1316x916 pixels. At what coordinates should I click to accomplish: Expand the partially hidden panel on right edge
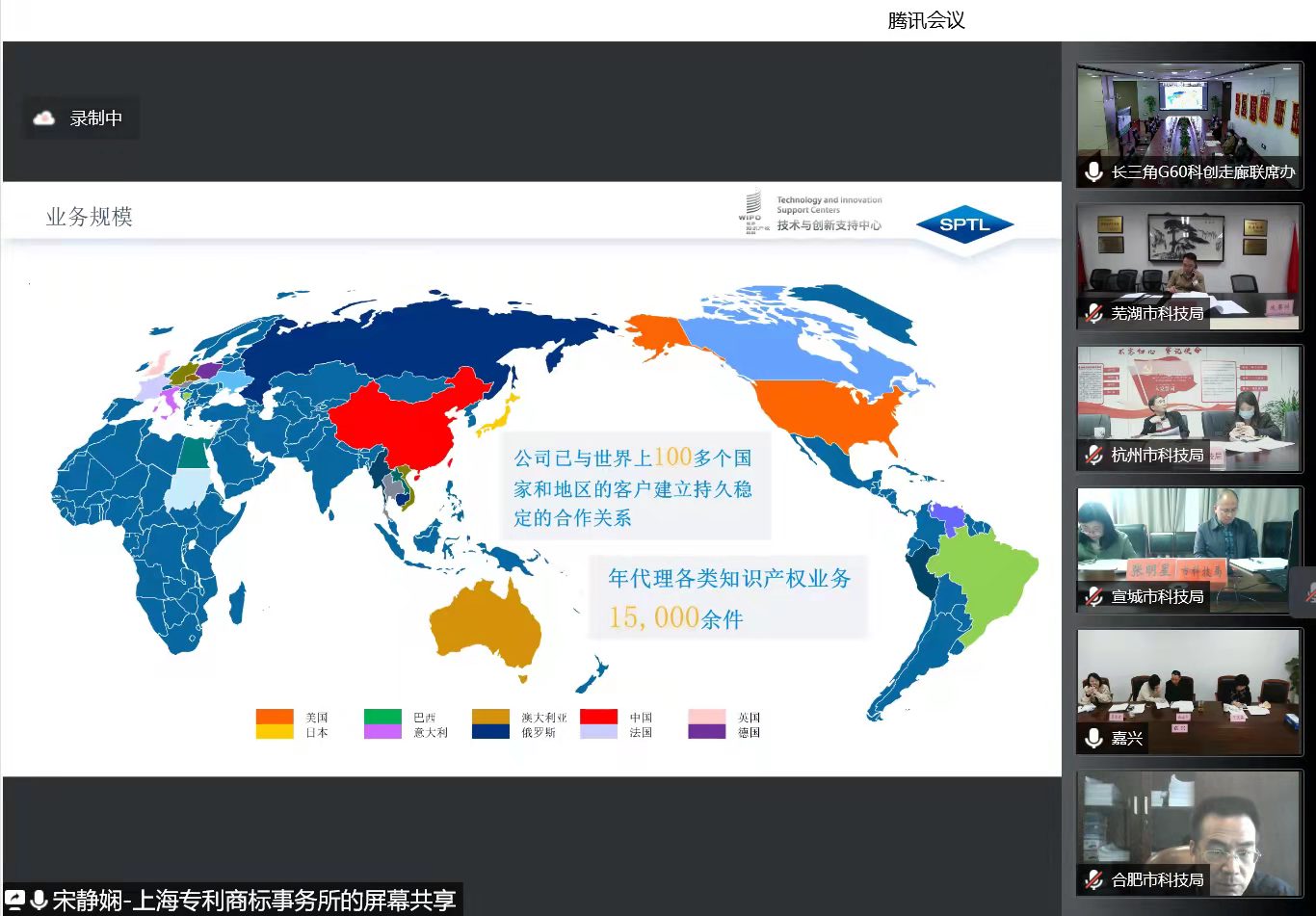pyautogui.click(x=1308, y=592)
